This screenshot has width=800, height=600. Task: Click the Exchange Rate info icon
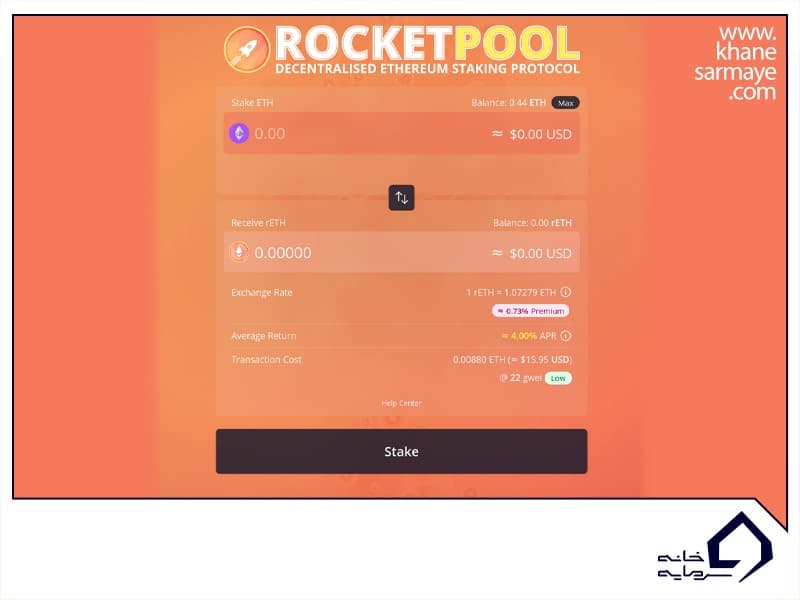[x=566, y=292]
